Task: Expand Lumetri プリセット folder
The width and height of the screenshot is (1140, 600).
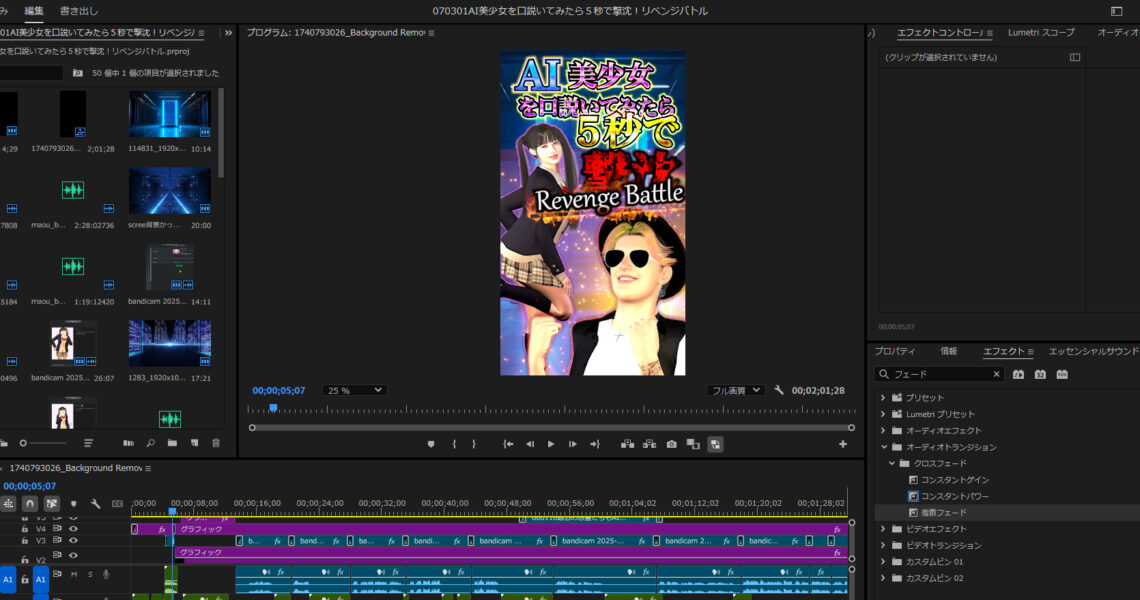Action: click(x=883, y=415)
